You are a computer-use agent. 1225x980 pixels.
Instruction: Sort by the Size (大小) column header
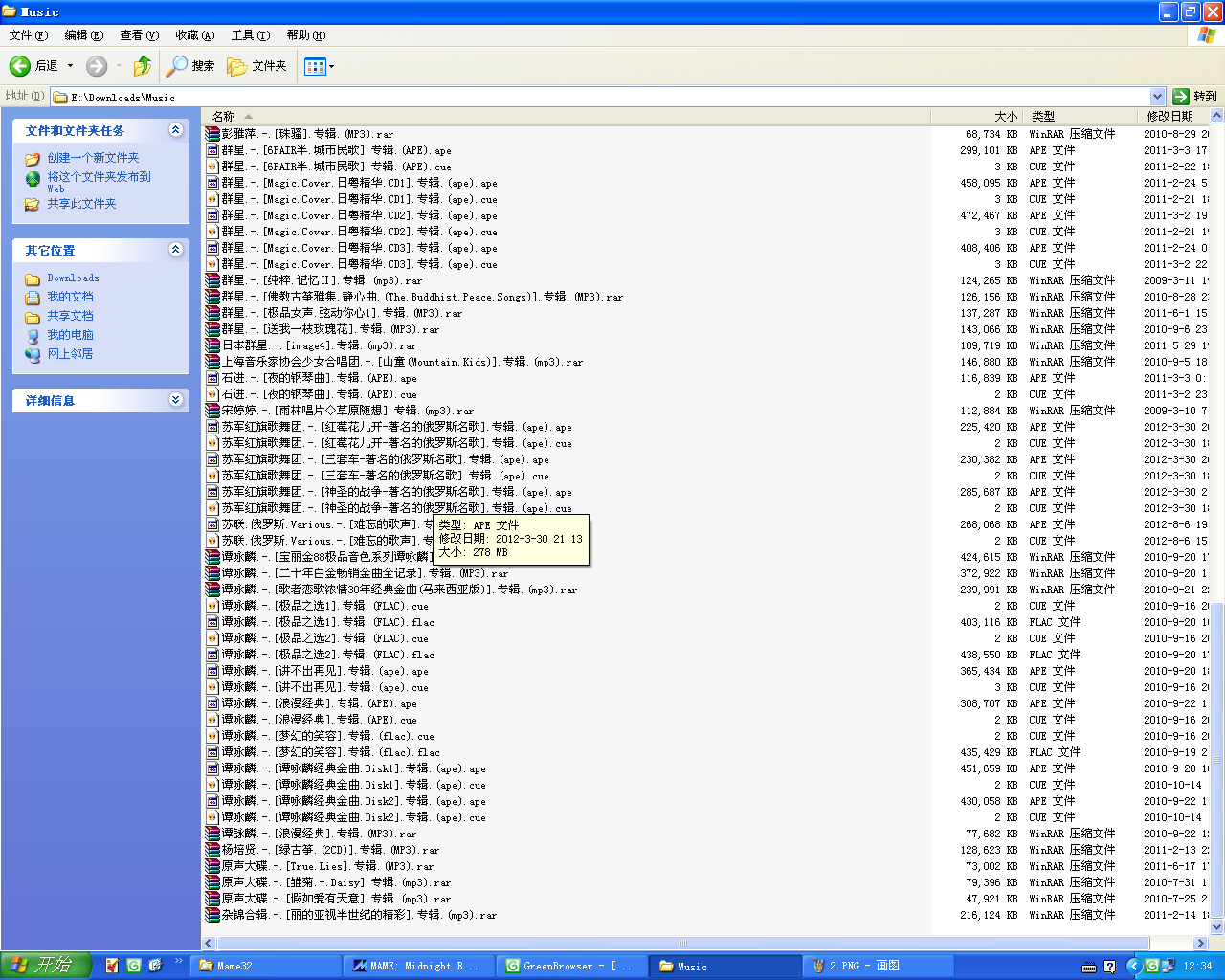coord(1005,116)
